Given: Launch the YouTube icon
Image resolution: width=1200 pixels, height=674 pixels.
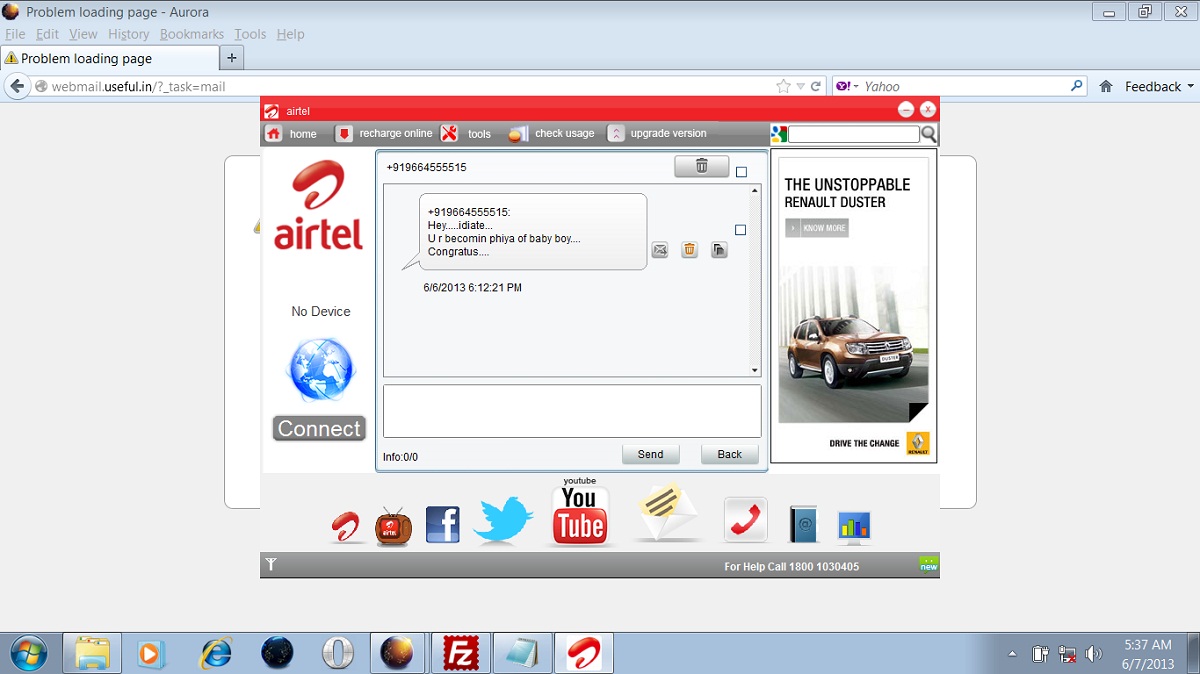Looking at the screenshot, I should (579, 514).
